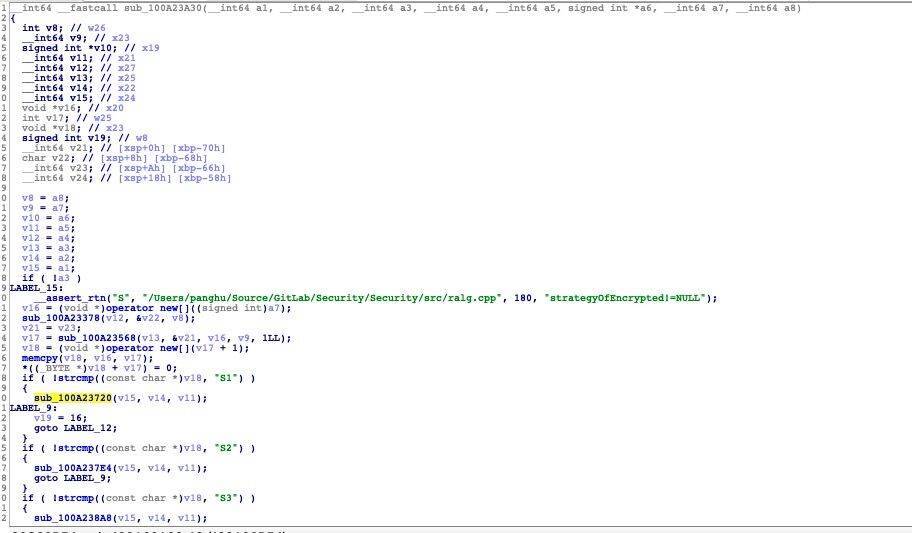Image resolution: width=912 pixels, height=533 pixels.
Task: Click the "S1" string literal
Action: click(226, 378)
